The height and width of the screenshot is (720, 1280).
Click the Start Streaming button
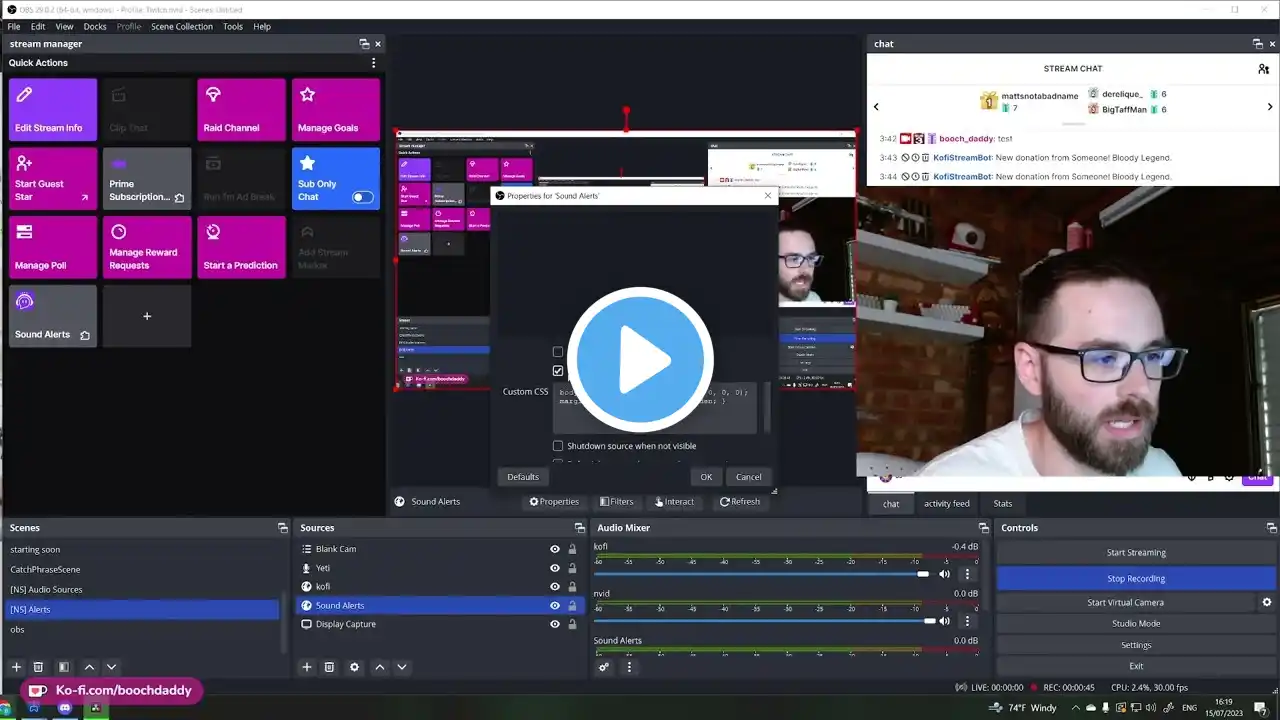(1136, 553)
